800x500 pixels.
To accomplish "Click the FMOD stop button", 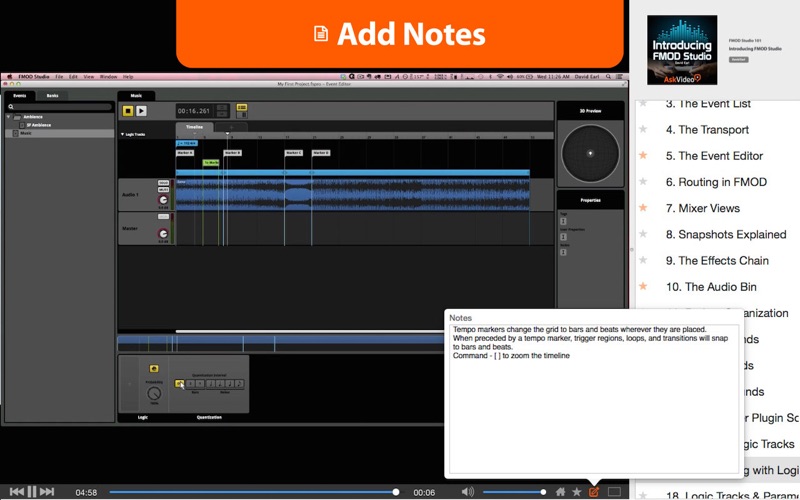I will click(x=128, y=111).
